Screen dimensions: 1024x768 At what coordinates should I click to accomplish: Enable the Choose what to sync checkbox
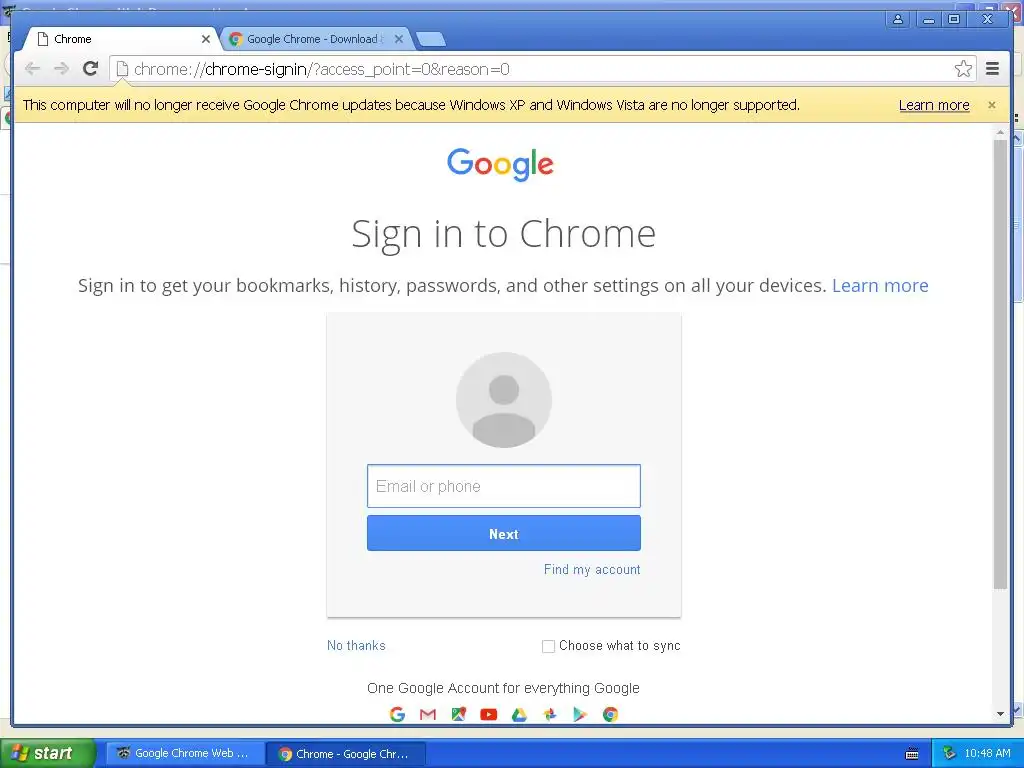point(549,646)
